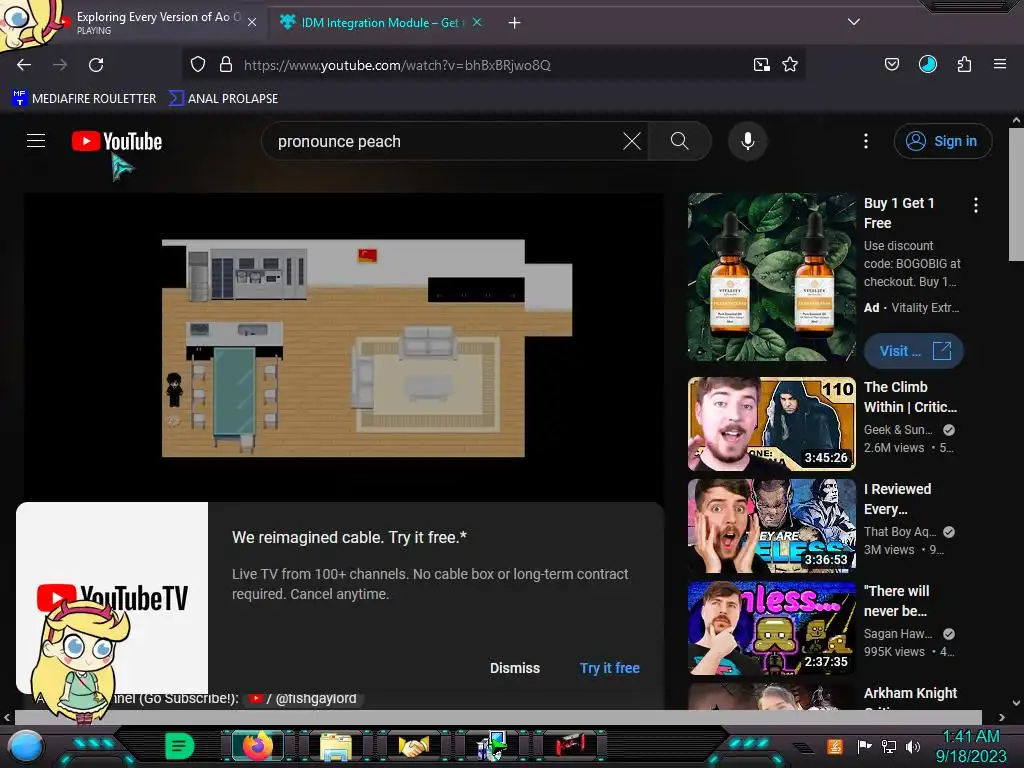Open YouTube settings three-dot menu
The width and height of the screenshot is (1024, 768).
coord(866,141)
